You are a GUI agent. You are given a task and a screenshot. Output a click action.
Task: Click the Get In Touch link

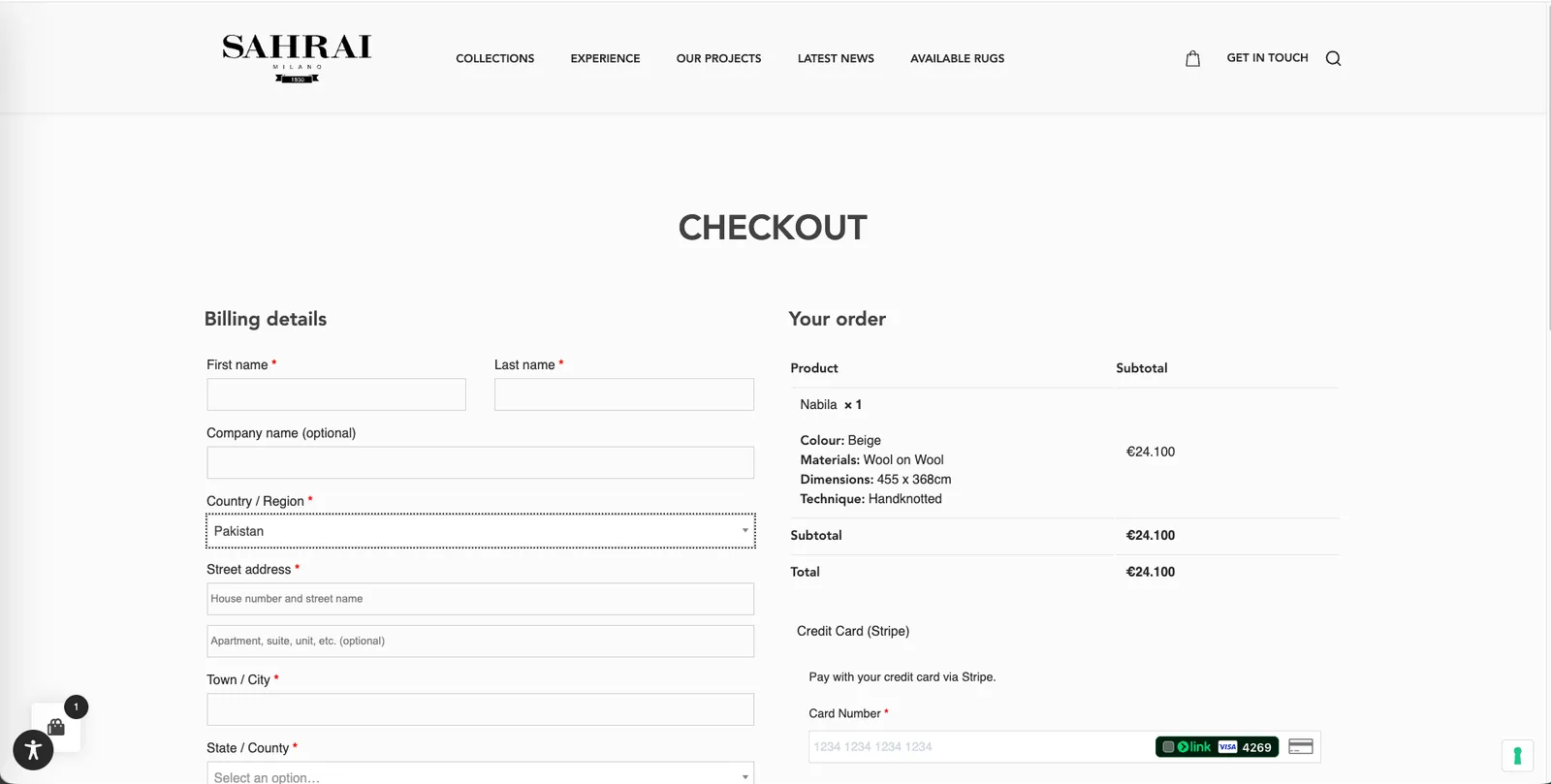(1267, 57)
